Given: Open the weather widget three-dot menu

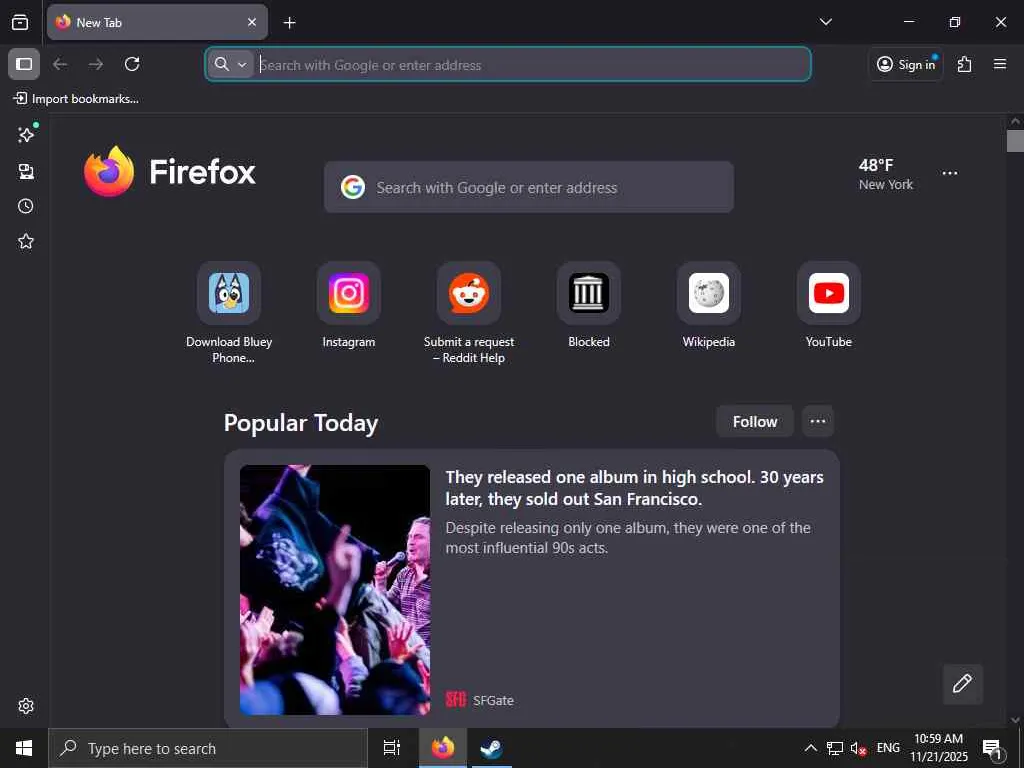Looking at the screenshot, I should [x=950, y=174].
